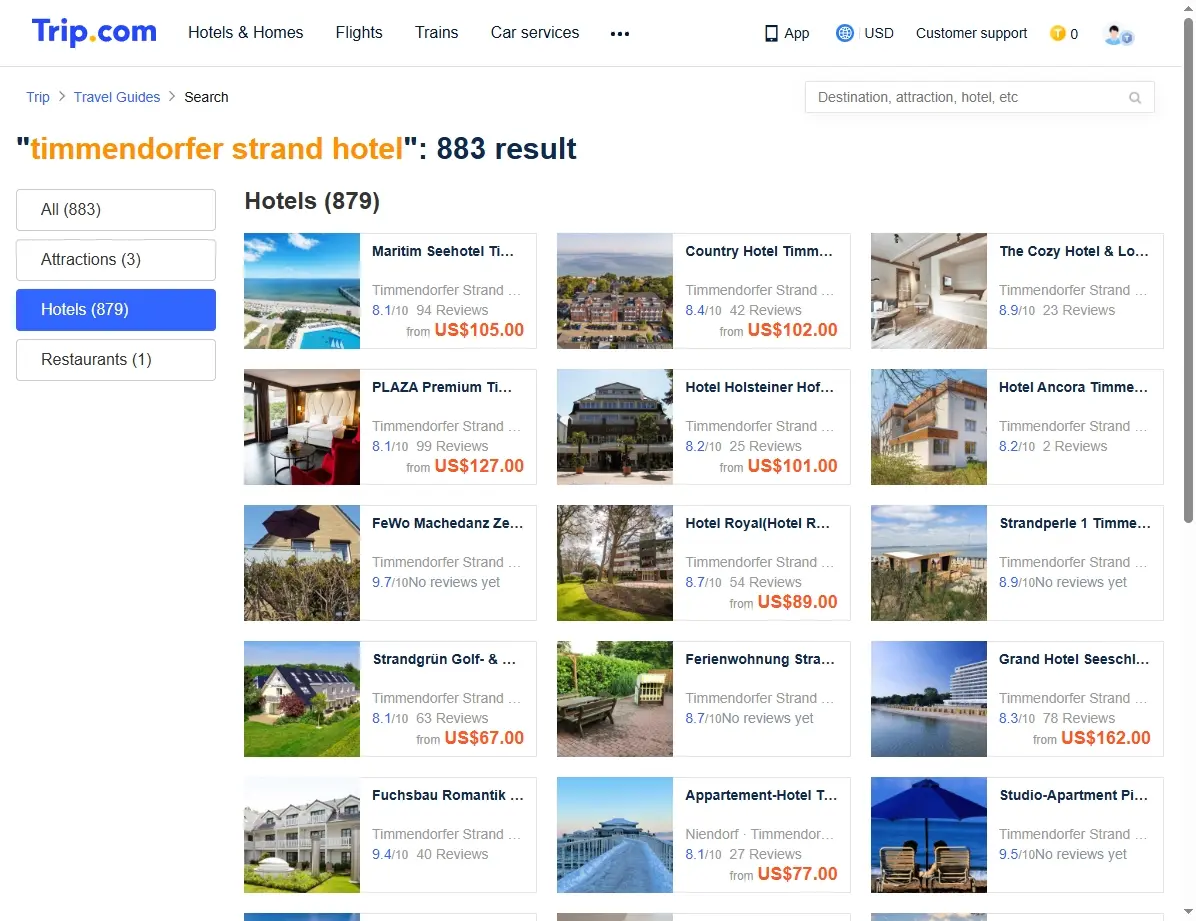This screenshot has width=1196, height=921.
Task: Open Appartement-Hotel T... thumbnail
Action: [x=615, y=835]
